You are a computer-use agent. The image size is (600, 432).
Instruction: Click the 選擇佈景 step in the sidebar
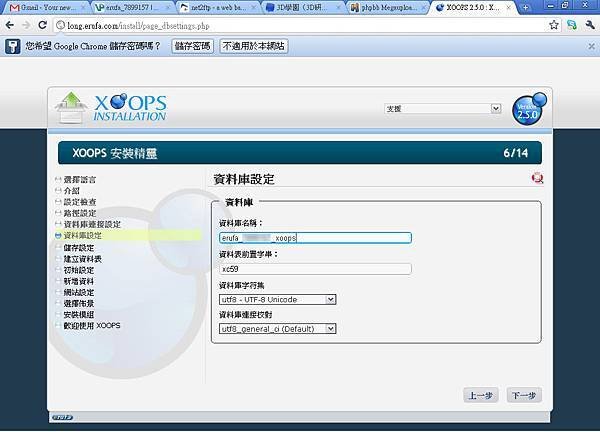[78, 303]
